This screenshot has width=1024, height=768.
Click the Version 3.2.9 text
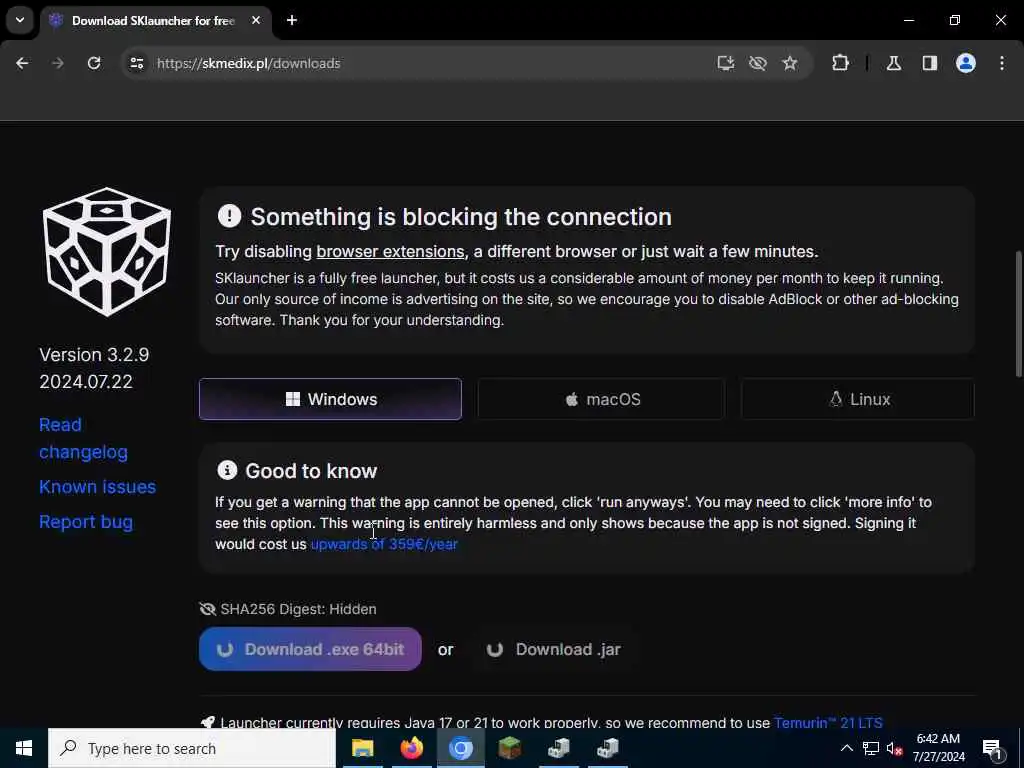94,355
